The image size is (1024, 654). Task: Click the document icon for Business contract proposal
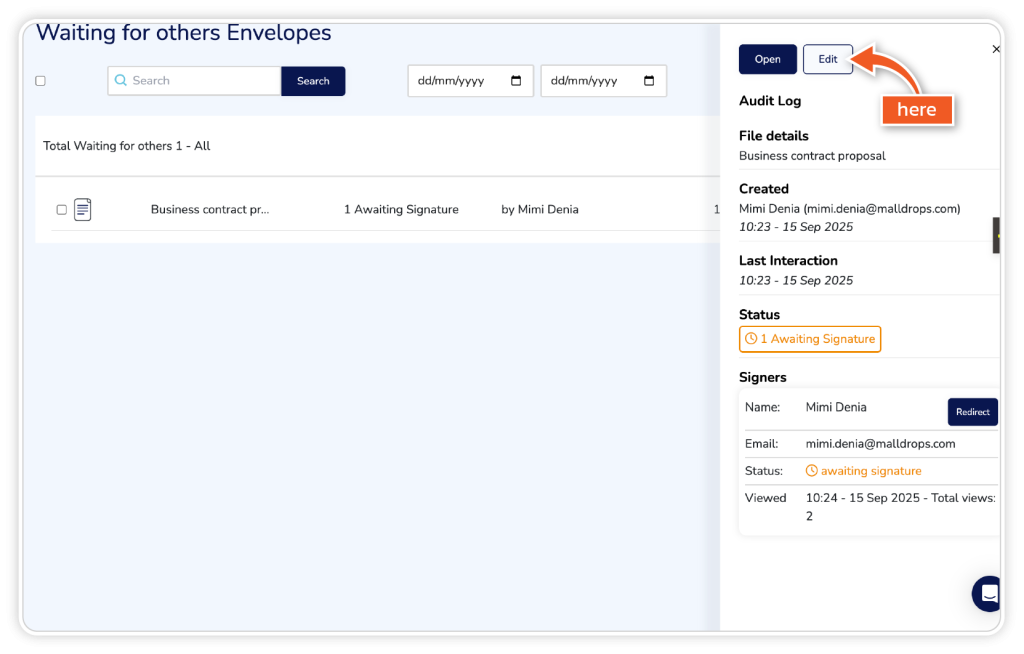pyautogui.click(x=83, y=210)
